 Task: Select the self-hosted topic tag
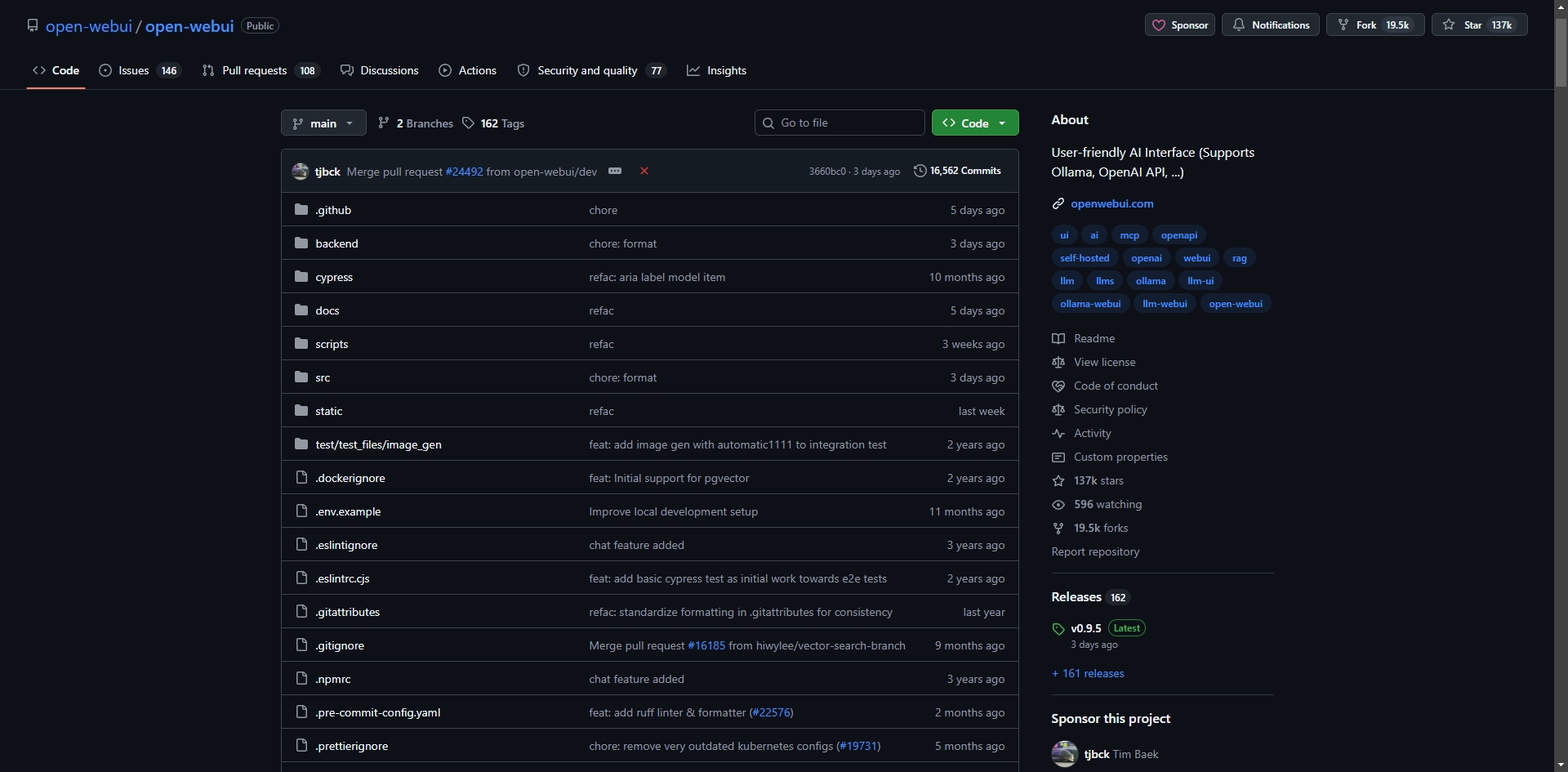click(x=1085, y=257)
